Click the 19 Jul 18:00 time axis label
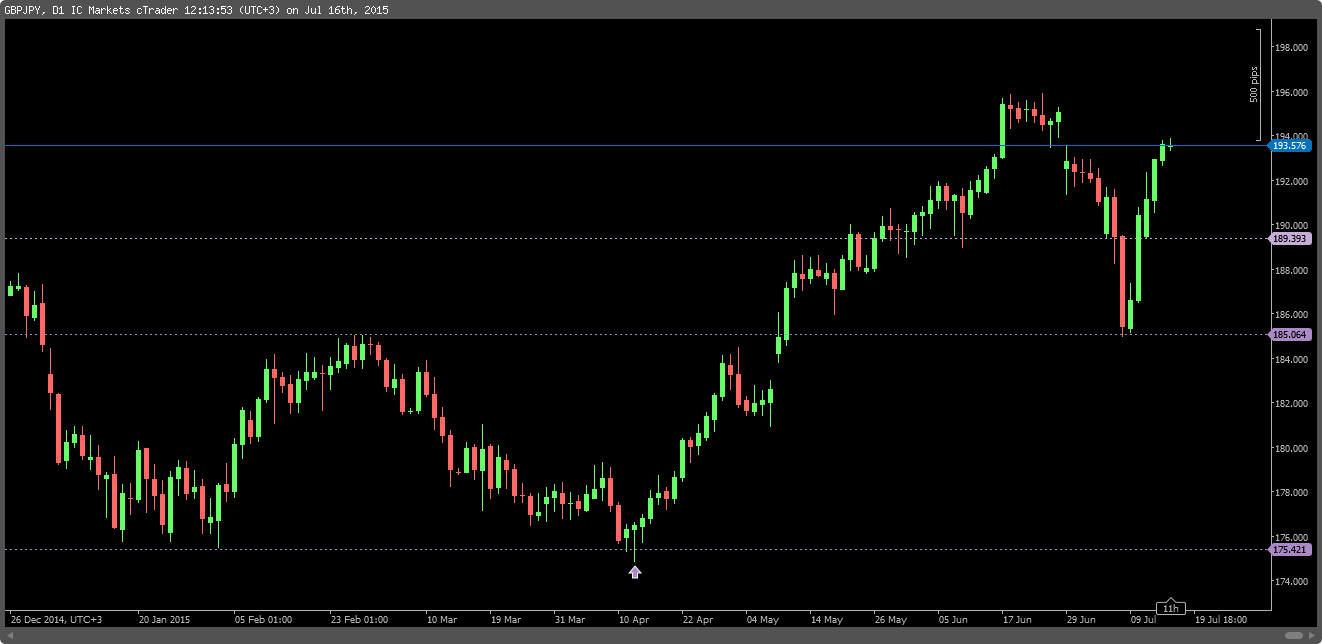 (x=1220, y=619)
